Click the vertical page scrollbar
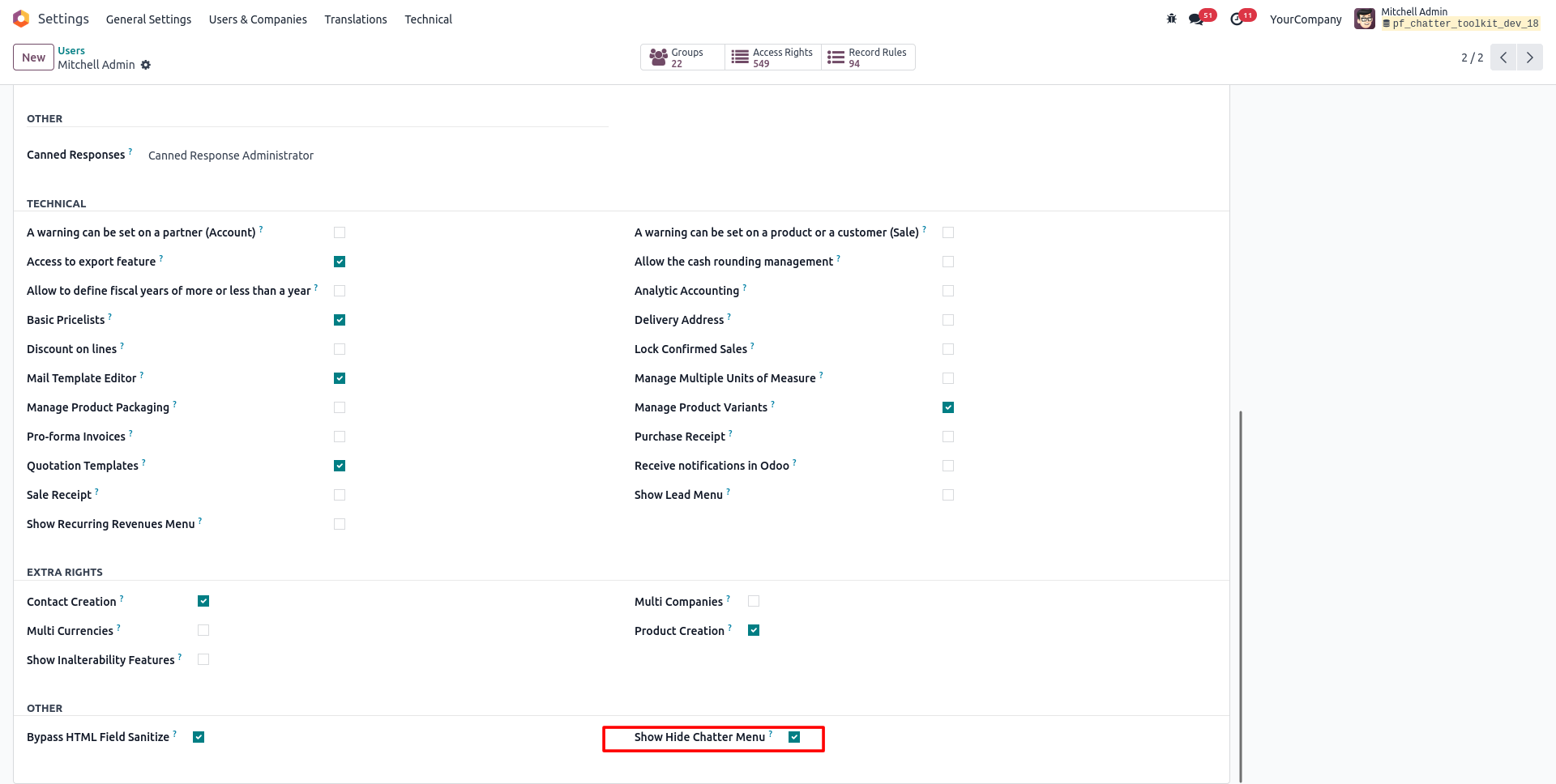 [1240, 596]
